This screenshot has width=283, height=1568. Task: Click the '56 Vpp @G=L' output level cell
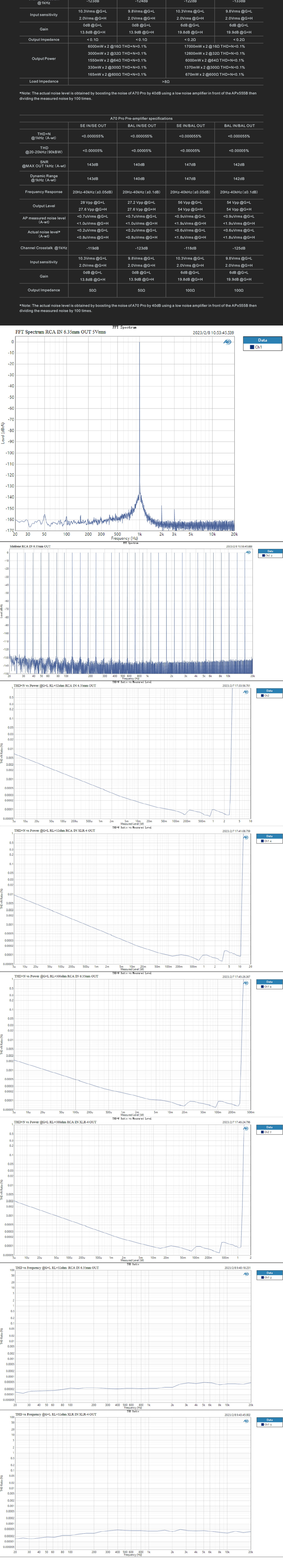pyautogui.click(x=190, y=203)
